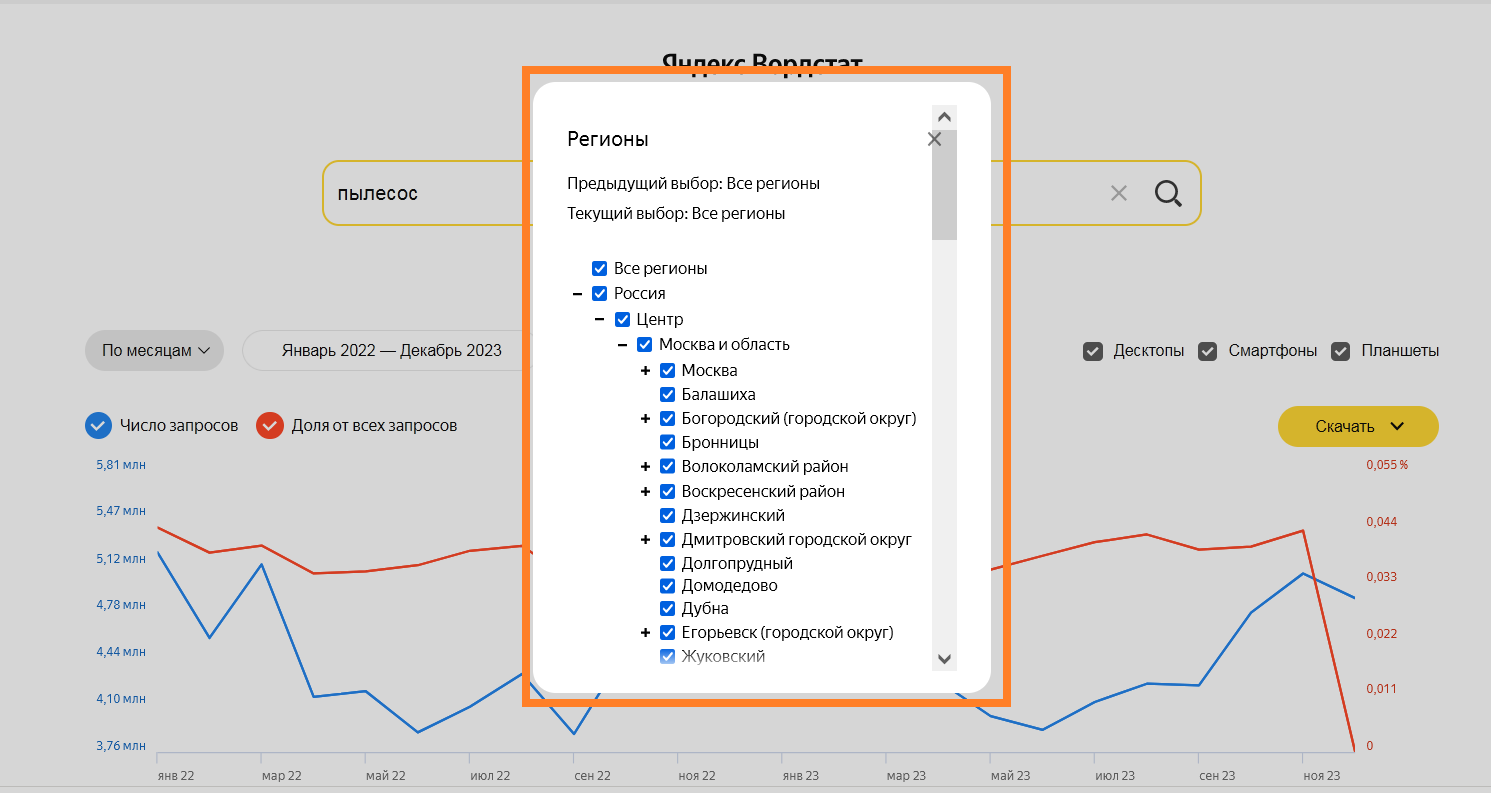The width and height of the screenshot is (1491, 793).
Task: Uncheck the Домодедово checkbox
Action: (x=668, y=586)
